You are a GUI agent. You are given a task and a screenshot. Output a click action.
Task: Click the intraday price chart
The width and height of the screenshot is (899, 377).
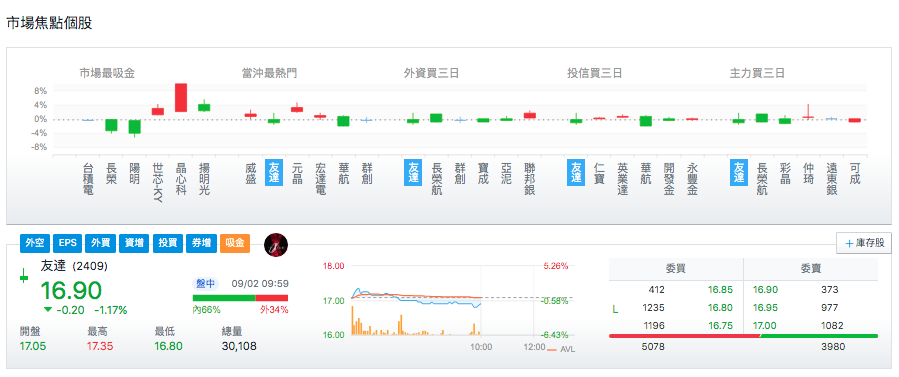tap(447, 300)
